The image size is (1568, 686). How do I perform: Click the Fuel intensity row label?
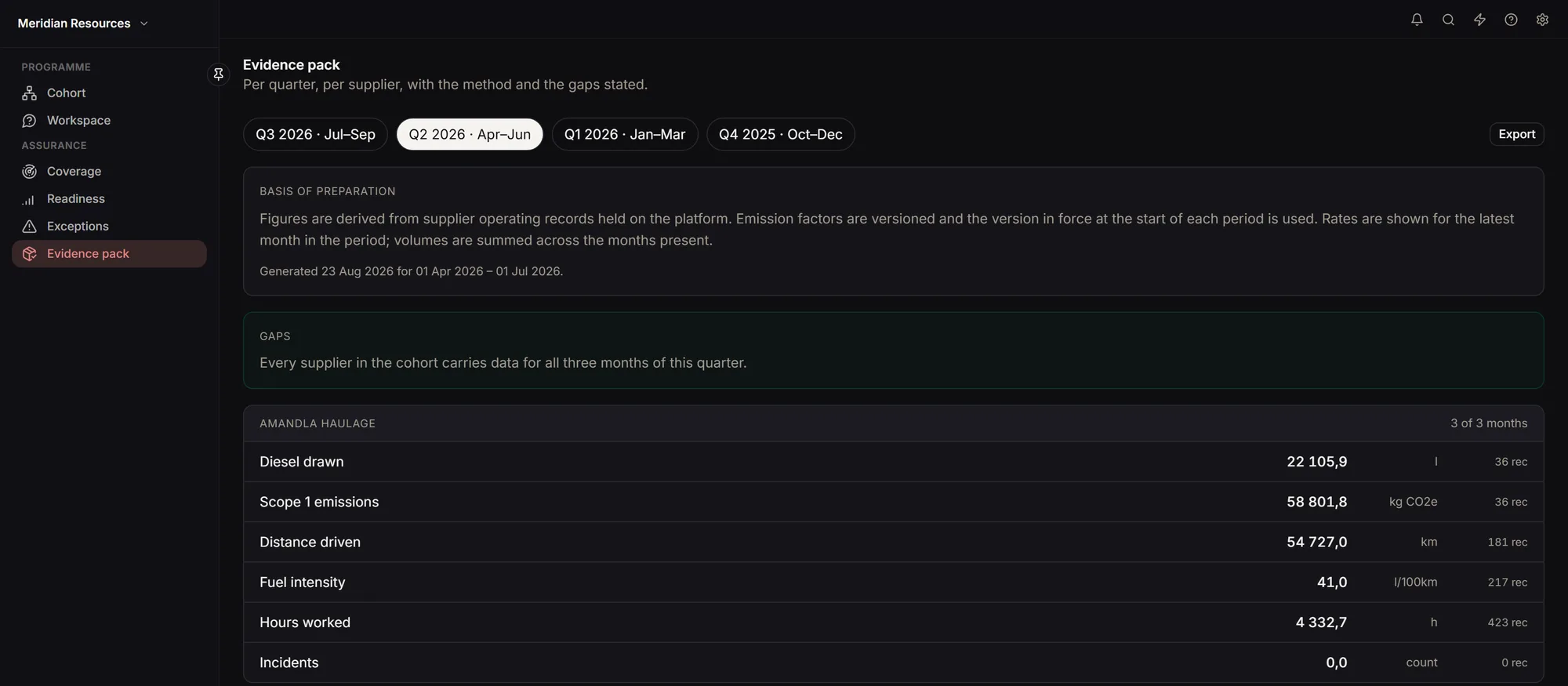[302, 583]
